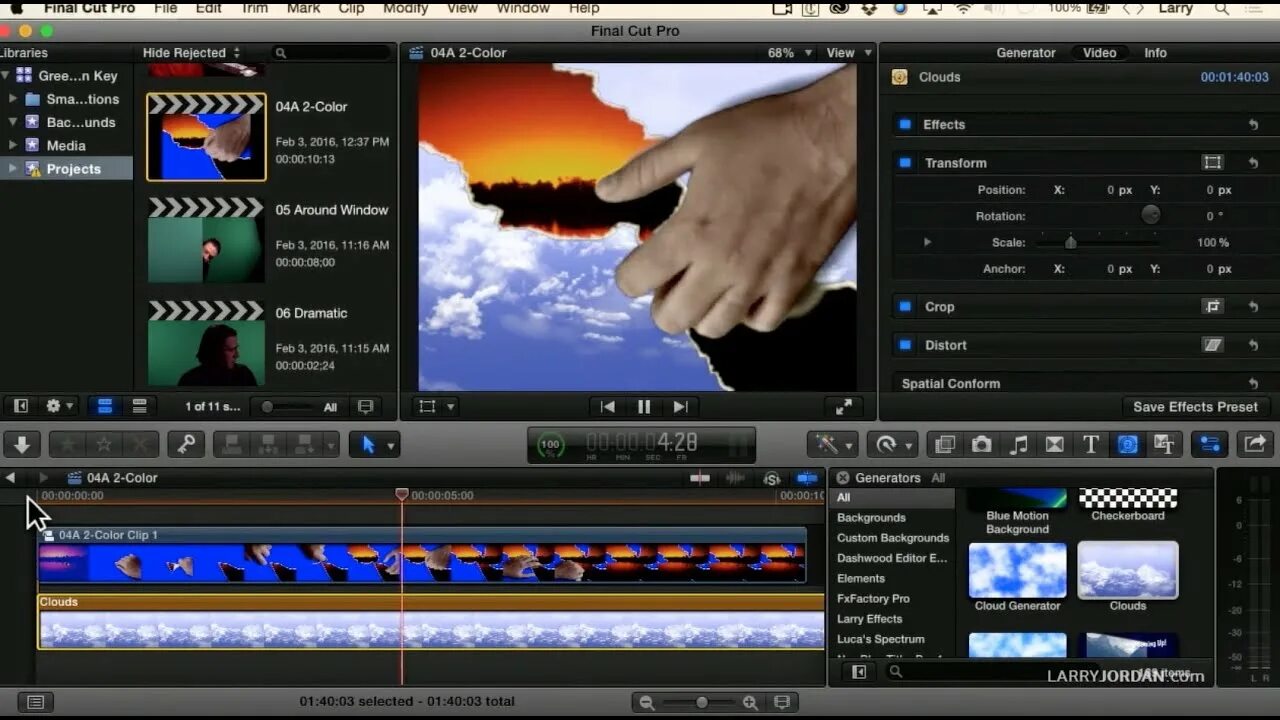Viewport: 1280px width, 720px height.
Task: Collapse the Gree...n Key library
Action: pos(5,76)
